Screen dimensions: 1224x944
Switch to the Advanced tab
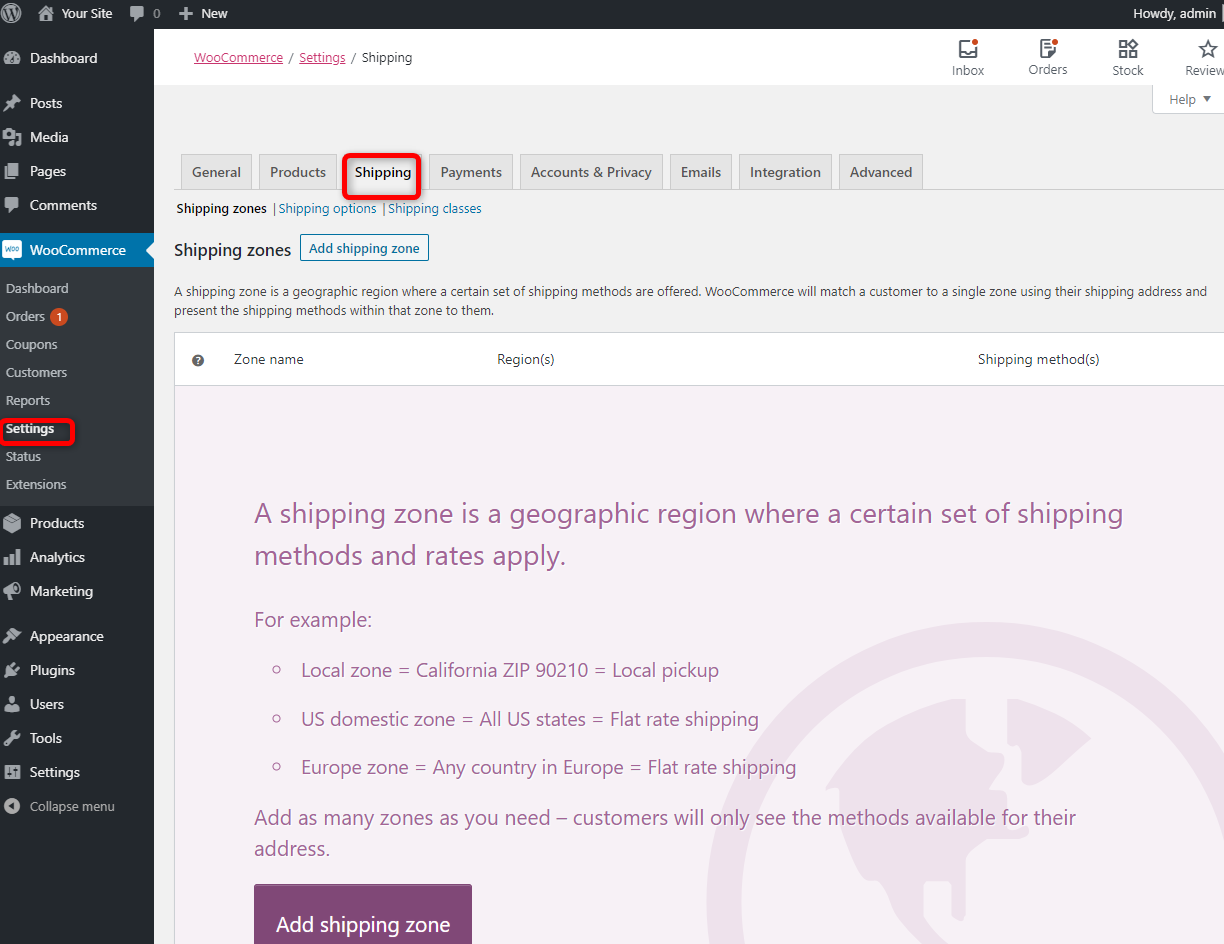coord(881,172)
